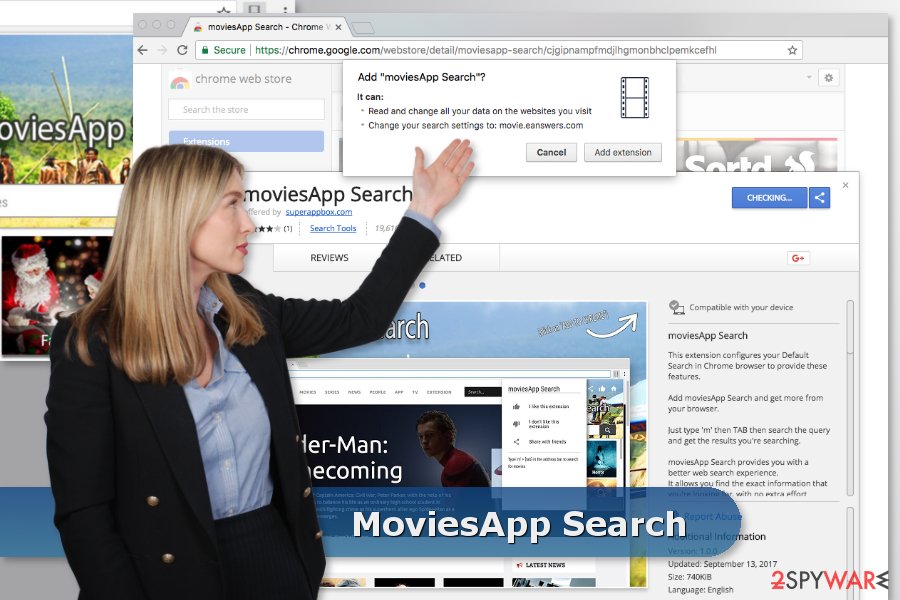Click the Compatible with your device icon
This screenshot has width=900, height=600.
pos(676,308)
